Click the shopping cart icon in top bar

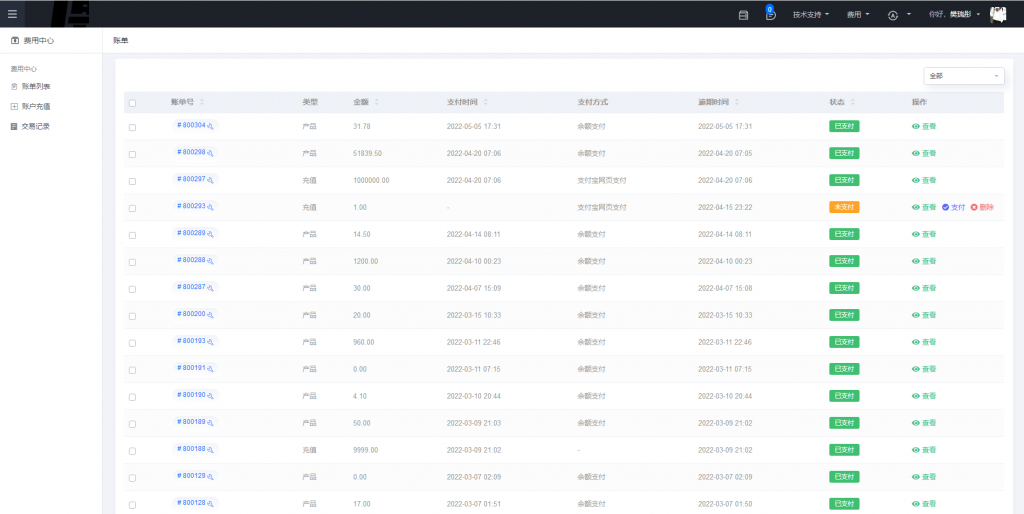[x=743, y=15]
